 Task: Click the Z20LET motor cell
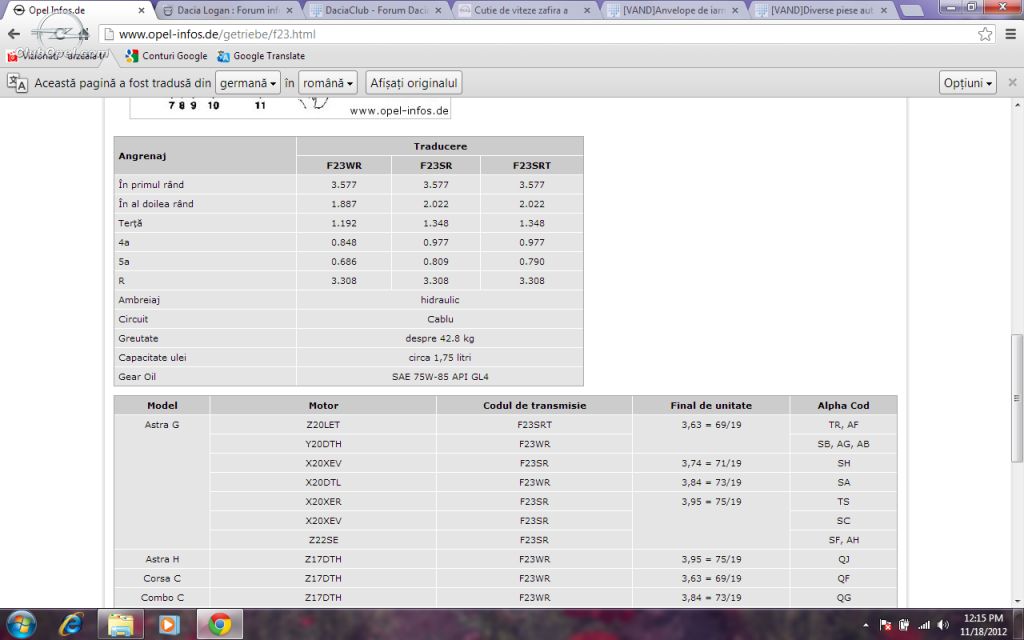[x=323, y=424]
